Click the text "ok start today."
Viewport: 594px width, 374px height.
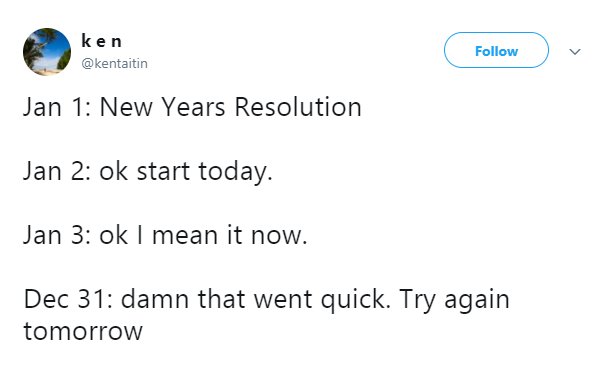186,172
